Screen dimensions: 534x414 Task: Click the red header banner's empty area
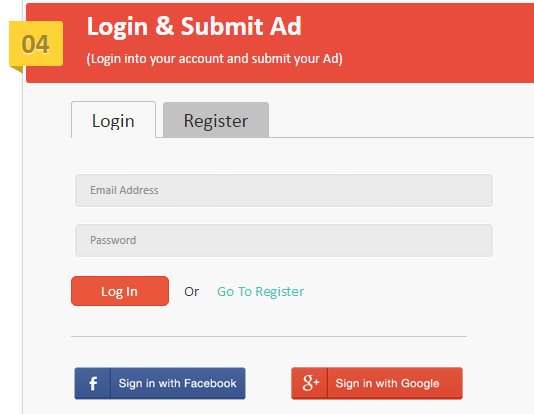click(436, 43)
